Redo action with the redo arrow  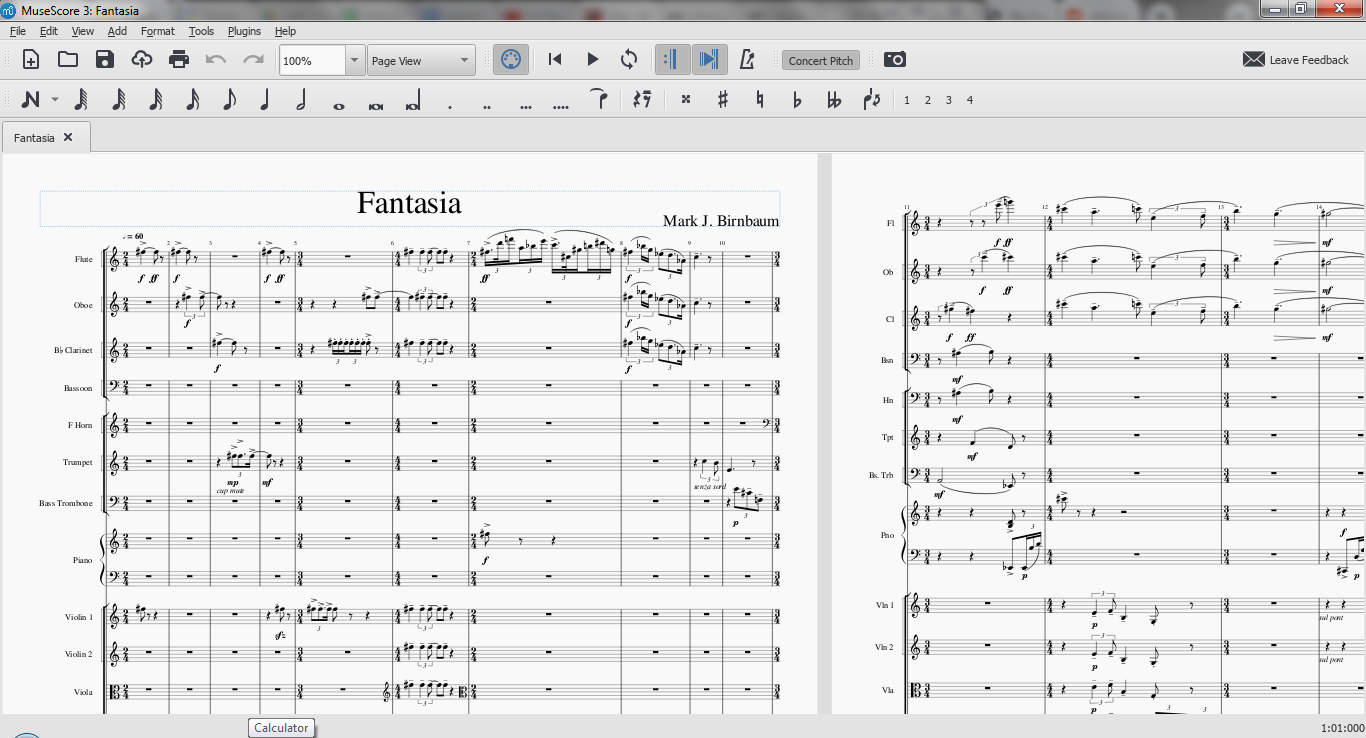pyautogui.click(x=253, y=60)
